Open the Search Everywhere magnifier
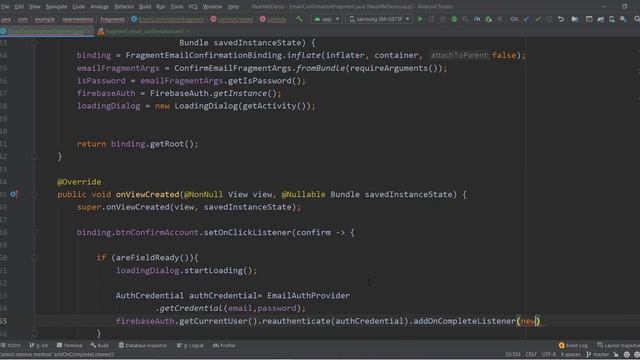Screen dimensions: 640x360 (x=636, y=19)
